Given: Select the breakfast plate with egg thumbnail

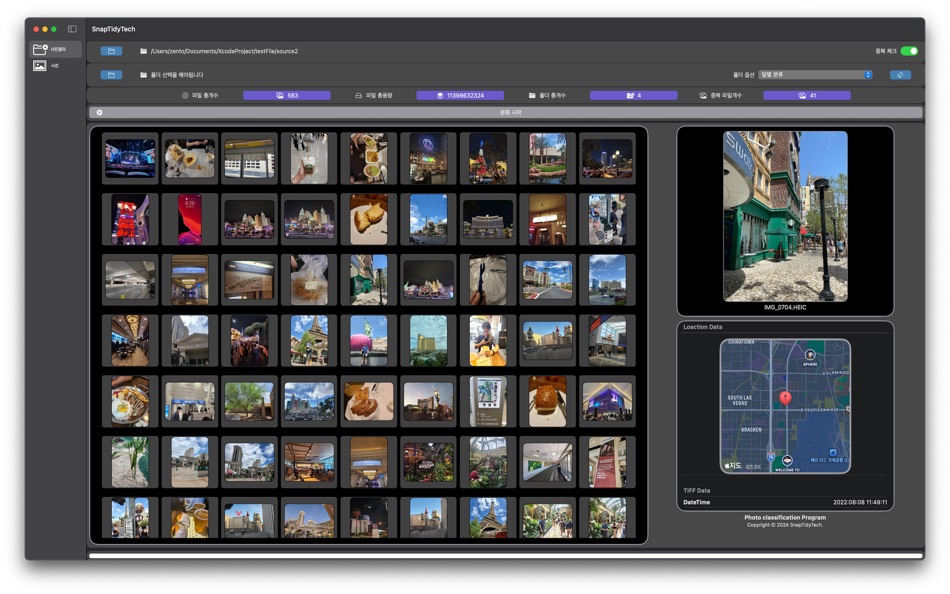Looking at the screenshot, I should [130, 401].
